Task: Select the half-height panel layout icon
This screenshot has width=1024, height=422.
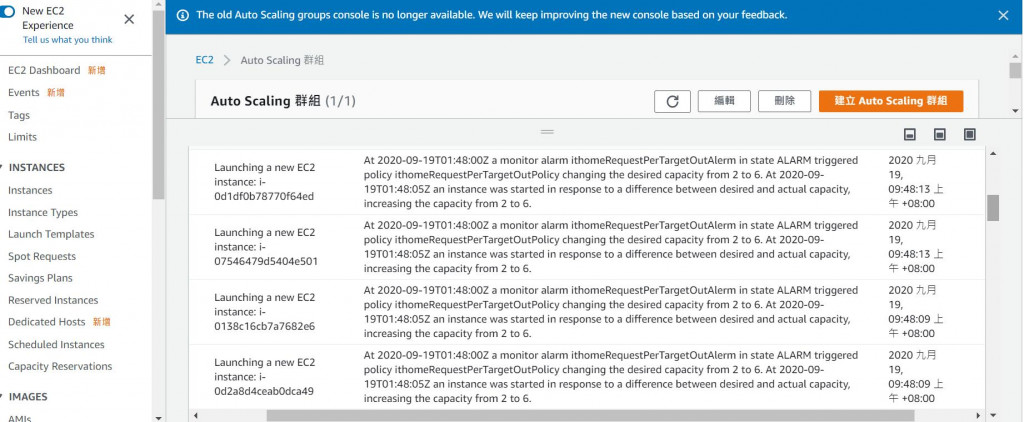Action: pyautogui.click(x=940, y=135)
